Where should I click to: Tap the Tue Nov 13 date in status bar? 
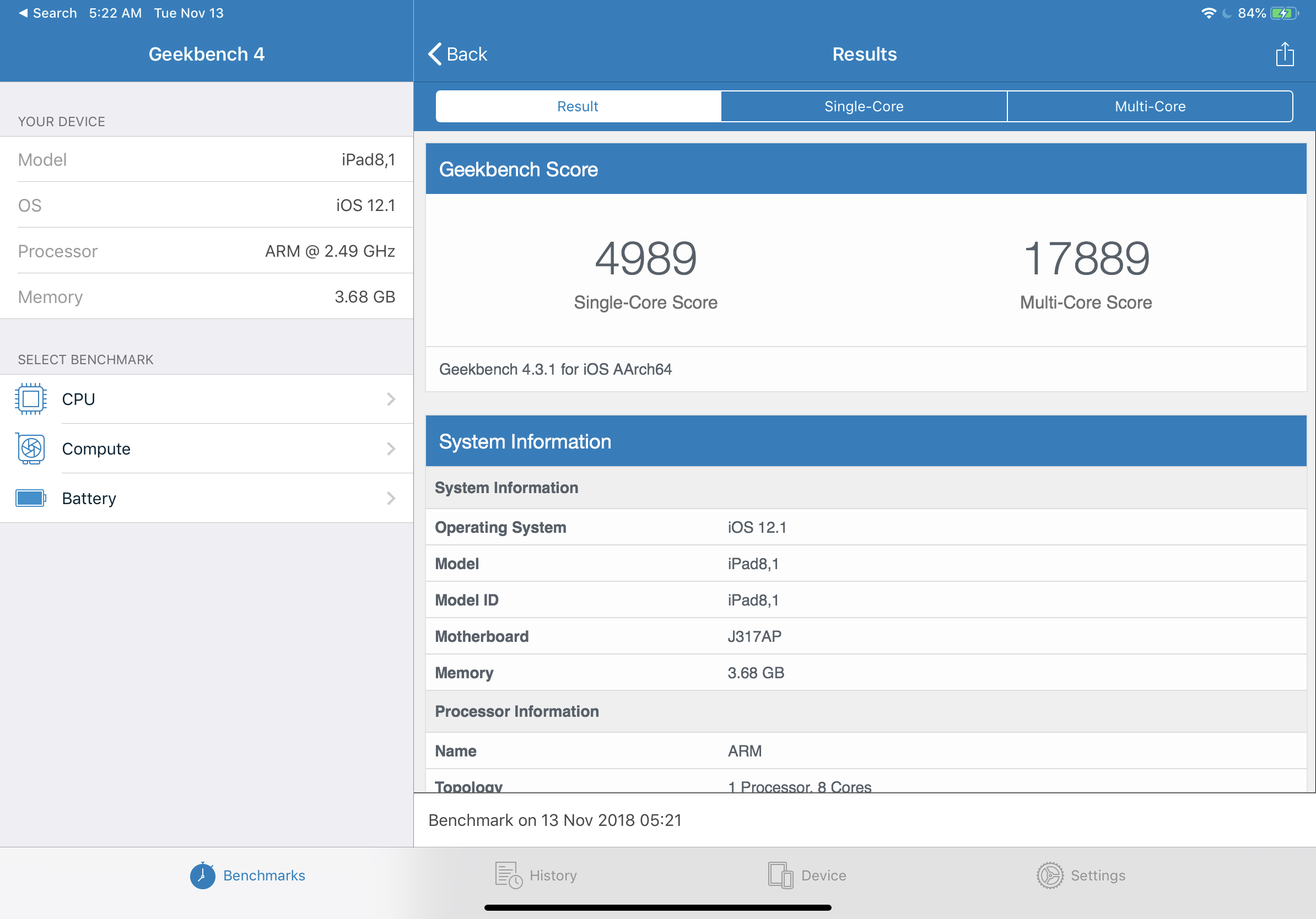pyautogui.click(x=188, y=13)
